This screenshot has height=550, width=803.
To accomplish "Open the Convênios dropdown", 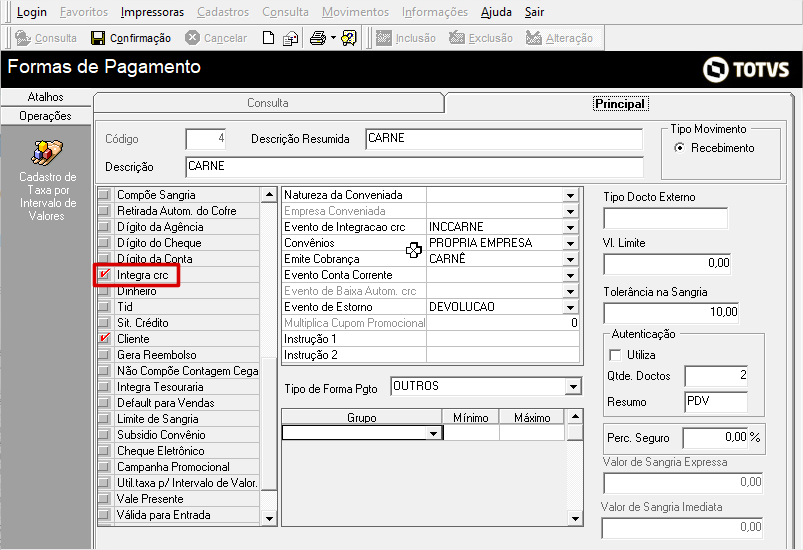I will [x=570, y=243].
